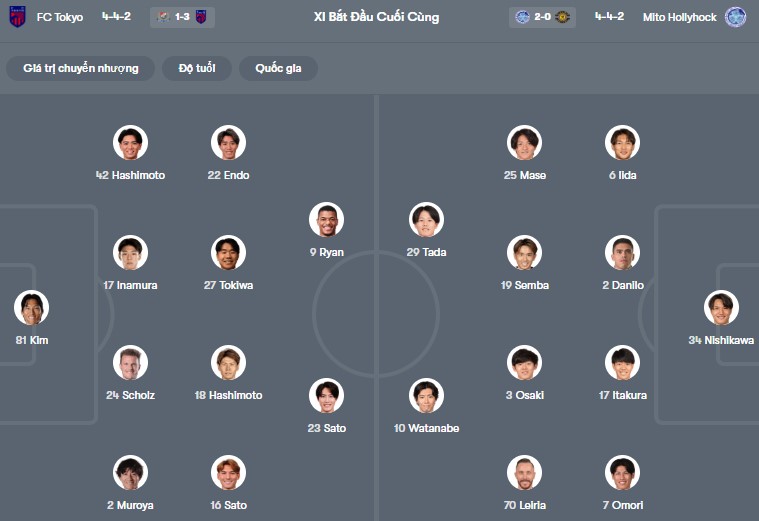Screen dimensions: 759x521
Task: Open Muroya's player thumbnail
Action: pyautogui.click(x=130, y=473)
